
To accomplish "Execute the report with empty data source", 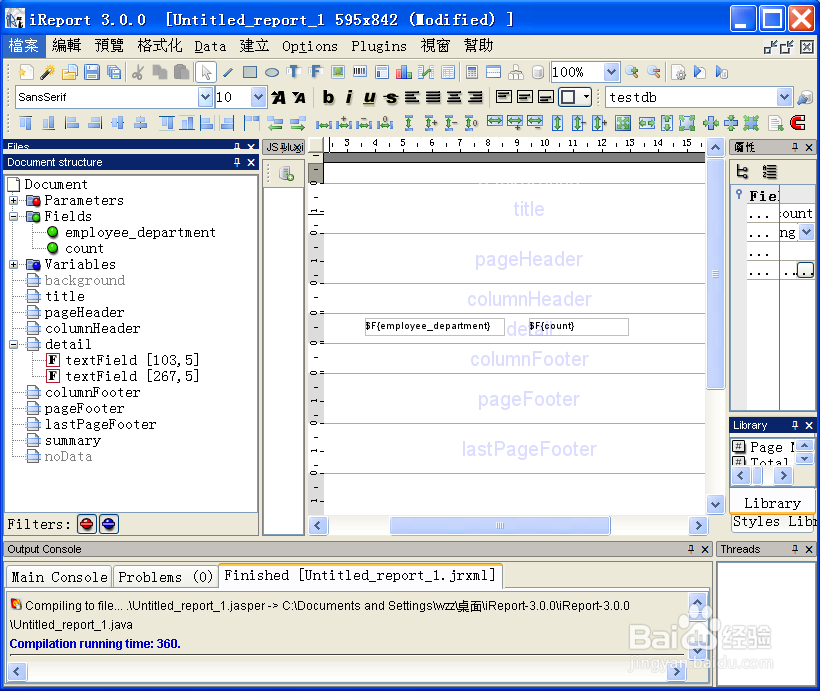I will tap(700, 72).
